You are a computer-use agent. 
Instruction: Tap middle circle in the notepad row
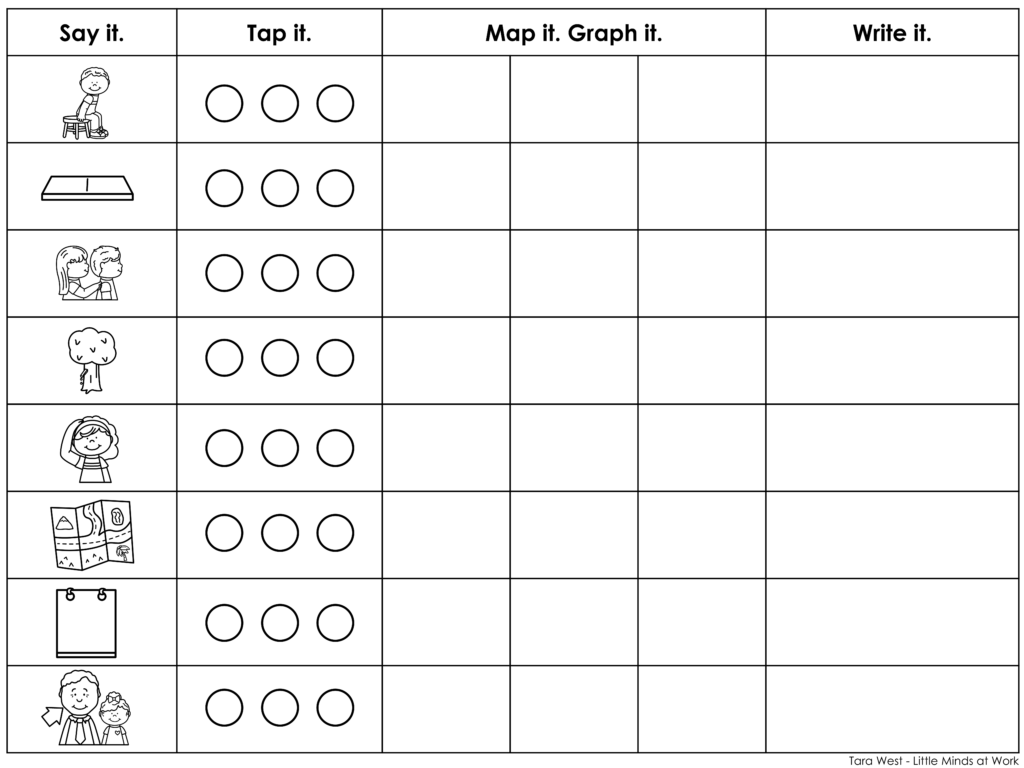280,621
